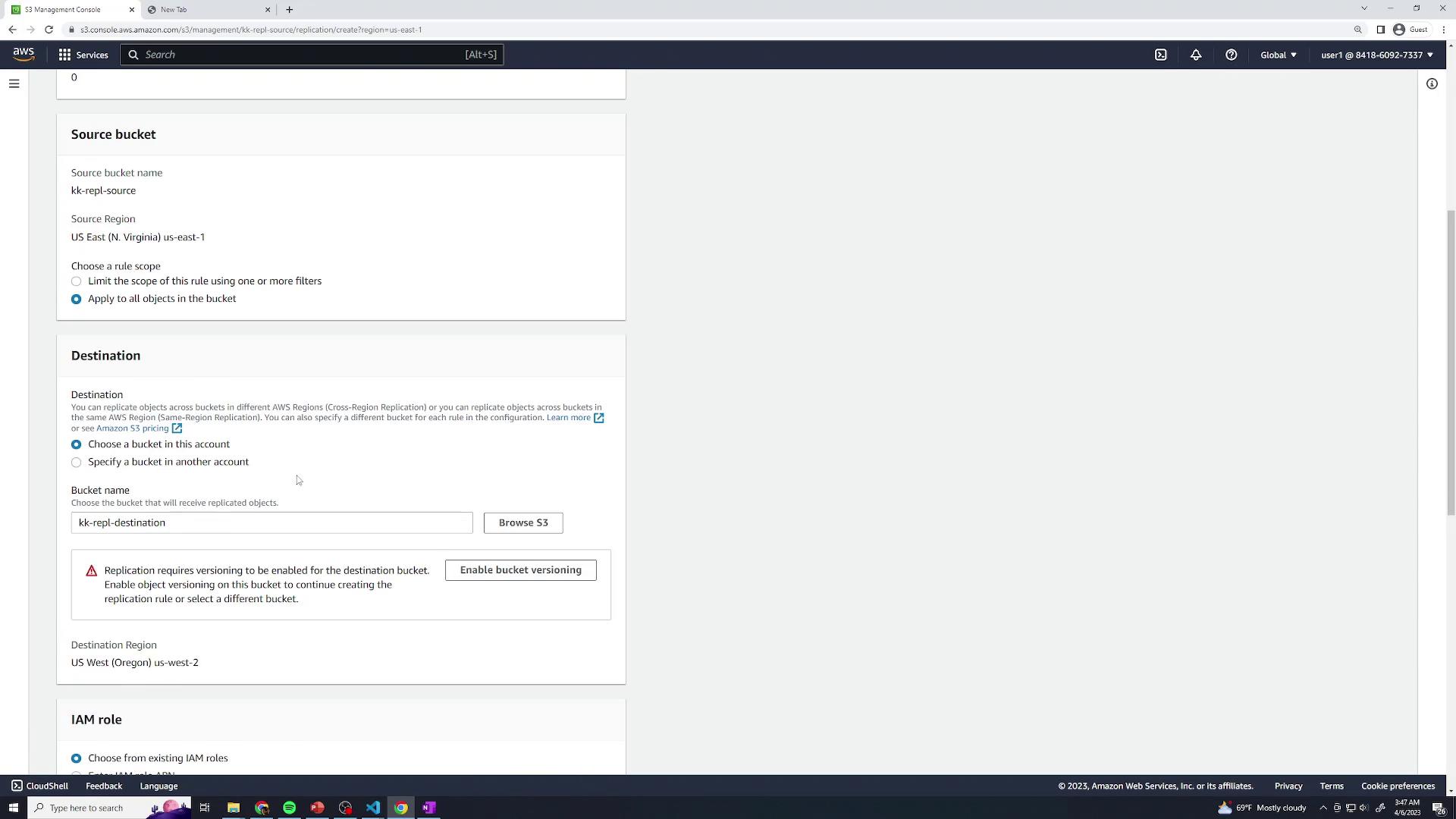The height and width of the screenshot is (819, 1456).
Task: Click the AWS logo home icon
Action: pyautogui.click(x=24, y=55)
